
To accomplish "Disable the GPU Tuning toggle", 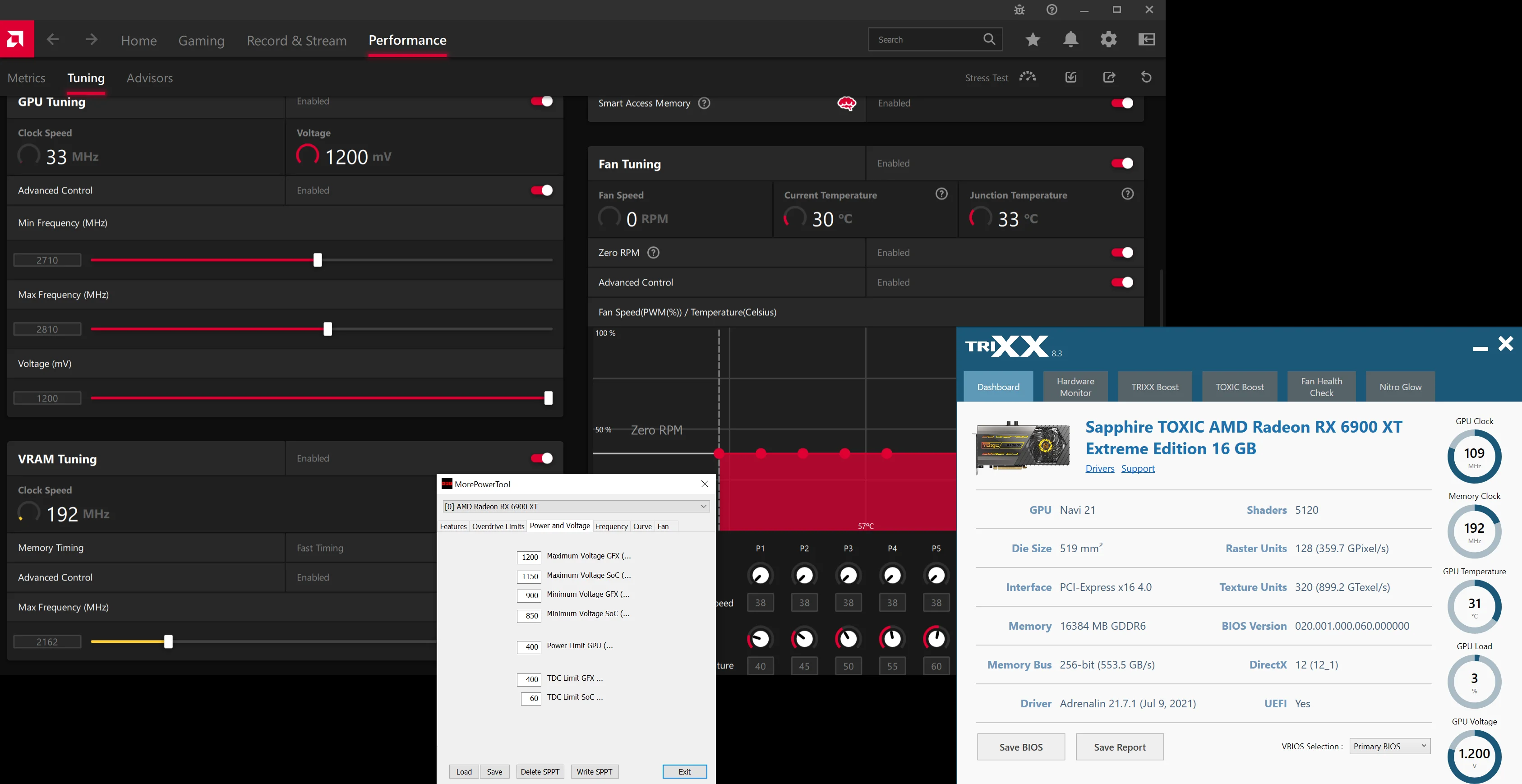I will click(x=541, y=101).
